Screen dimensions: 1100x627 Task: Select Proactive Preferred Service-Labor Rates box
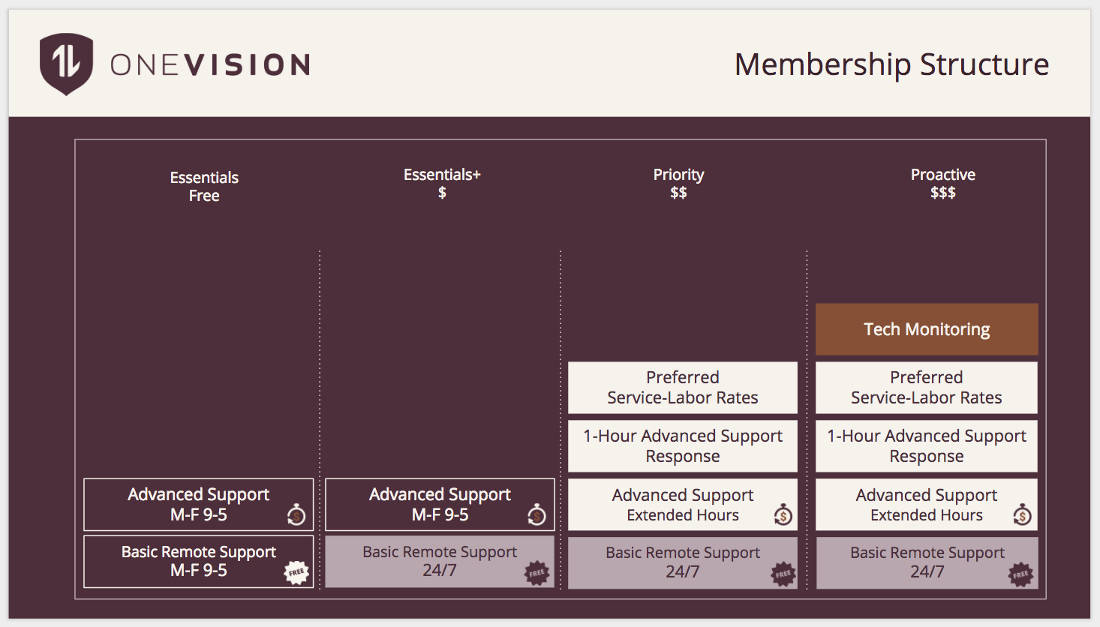[927, 388]
